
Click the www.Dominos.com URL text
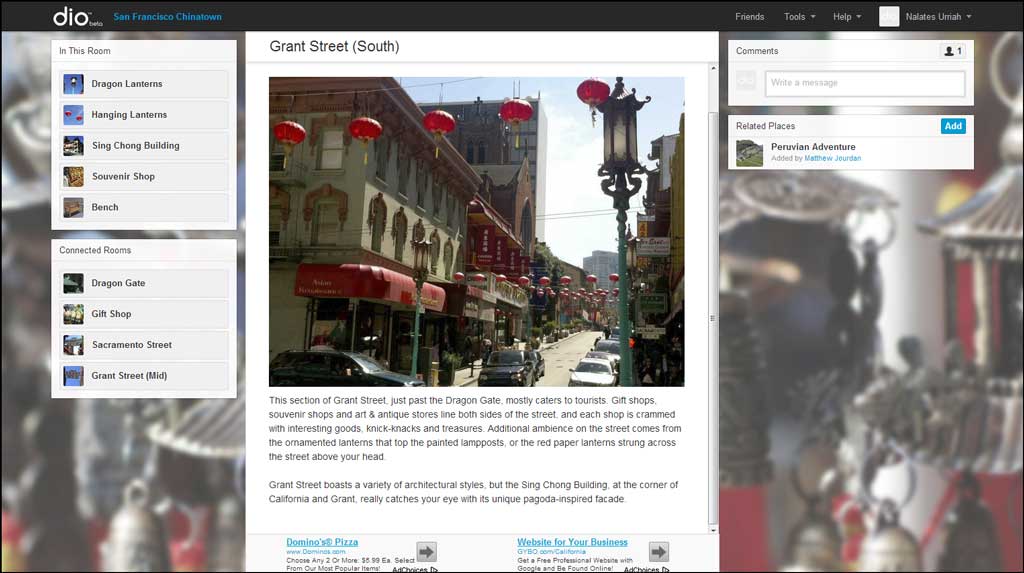click(x=315, y=551)
